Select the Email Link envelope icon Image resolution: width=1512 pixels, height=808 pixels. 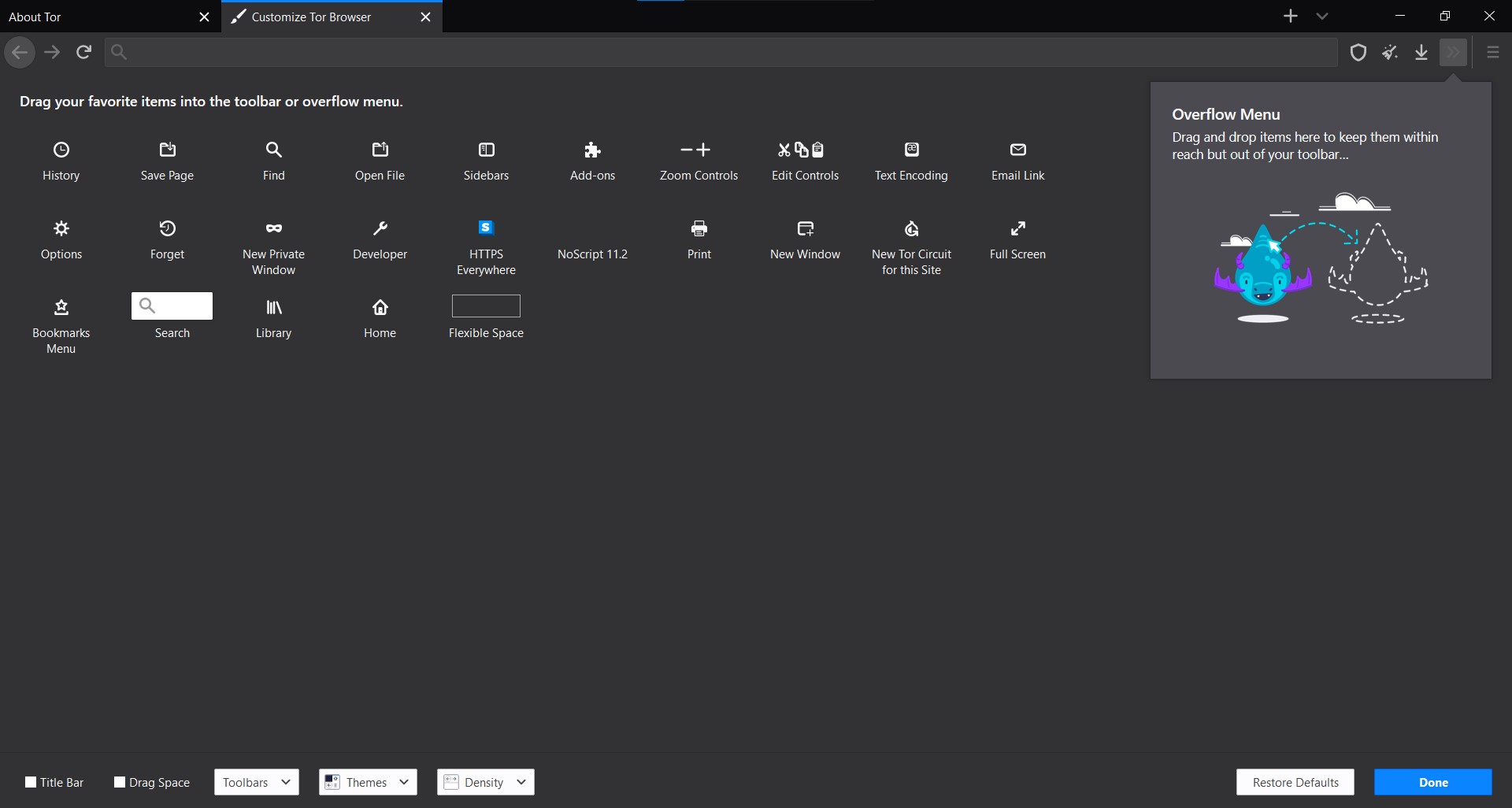click(x=1018, y=150)
